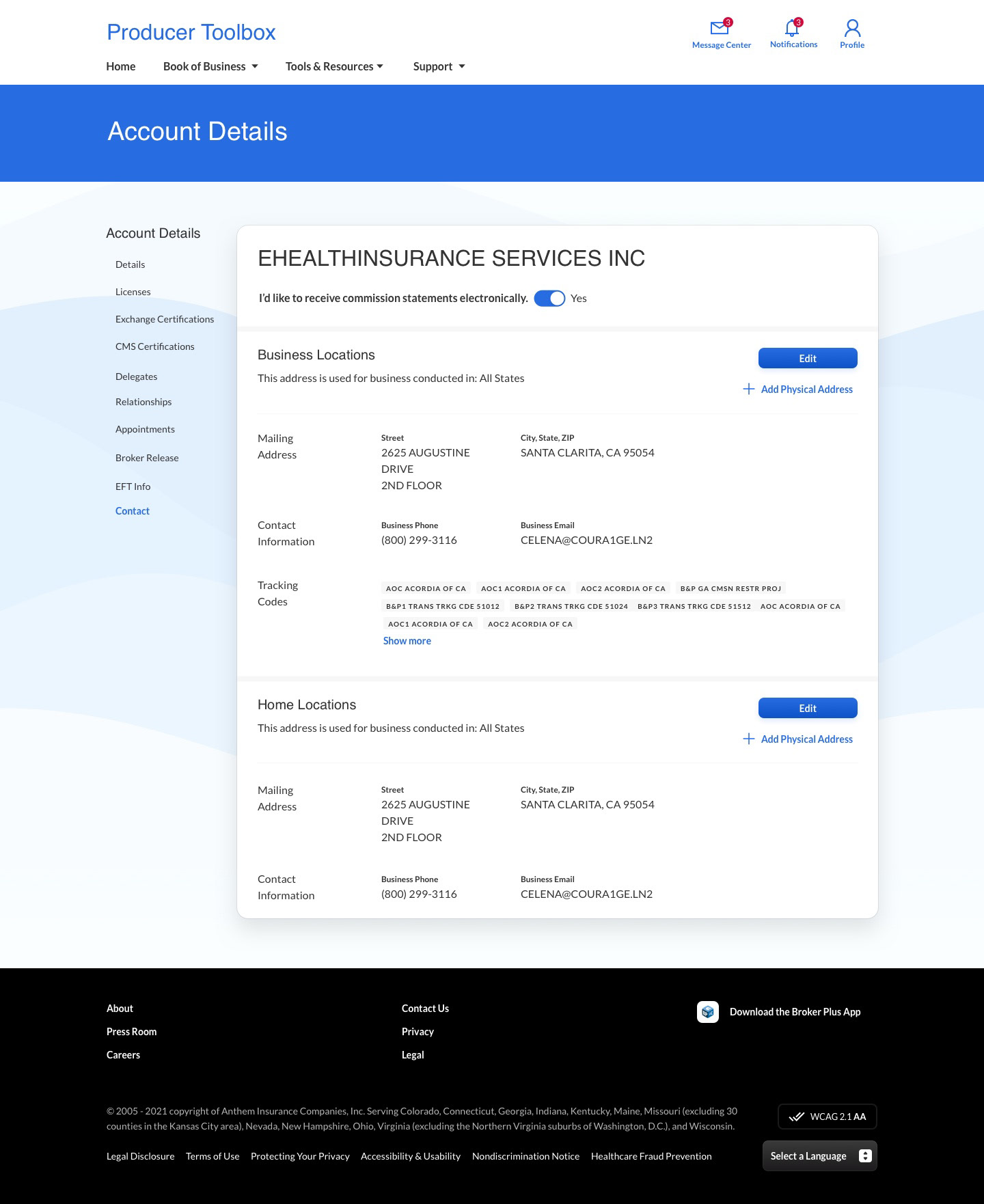The width and height of the screenshot is (984, 1204).
Task: Select Contact in the sidebar
Action: (x=133, y=511)
